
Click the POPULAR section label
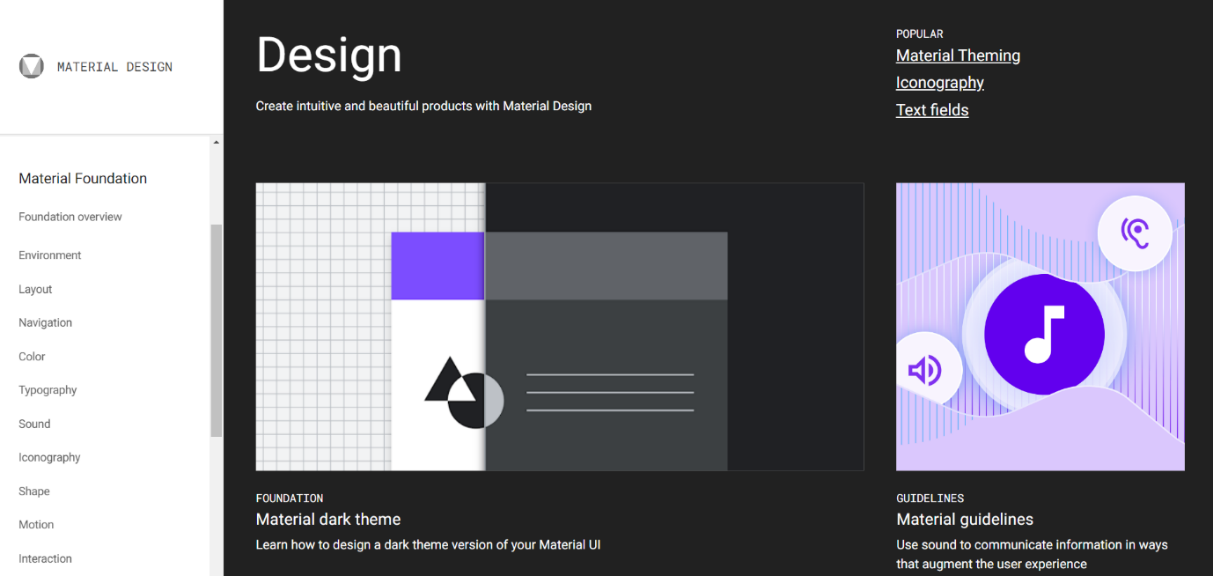click(920, 34)
